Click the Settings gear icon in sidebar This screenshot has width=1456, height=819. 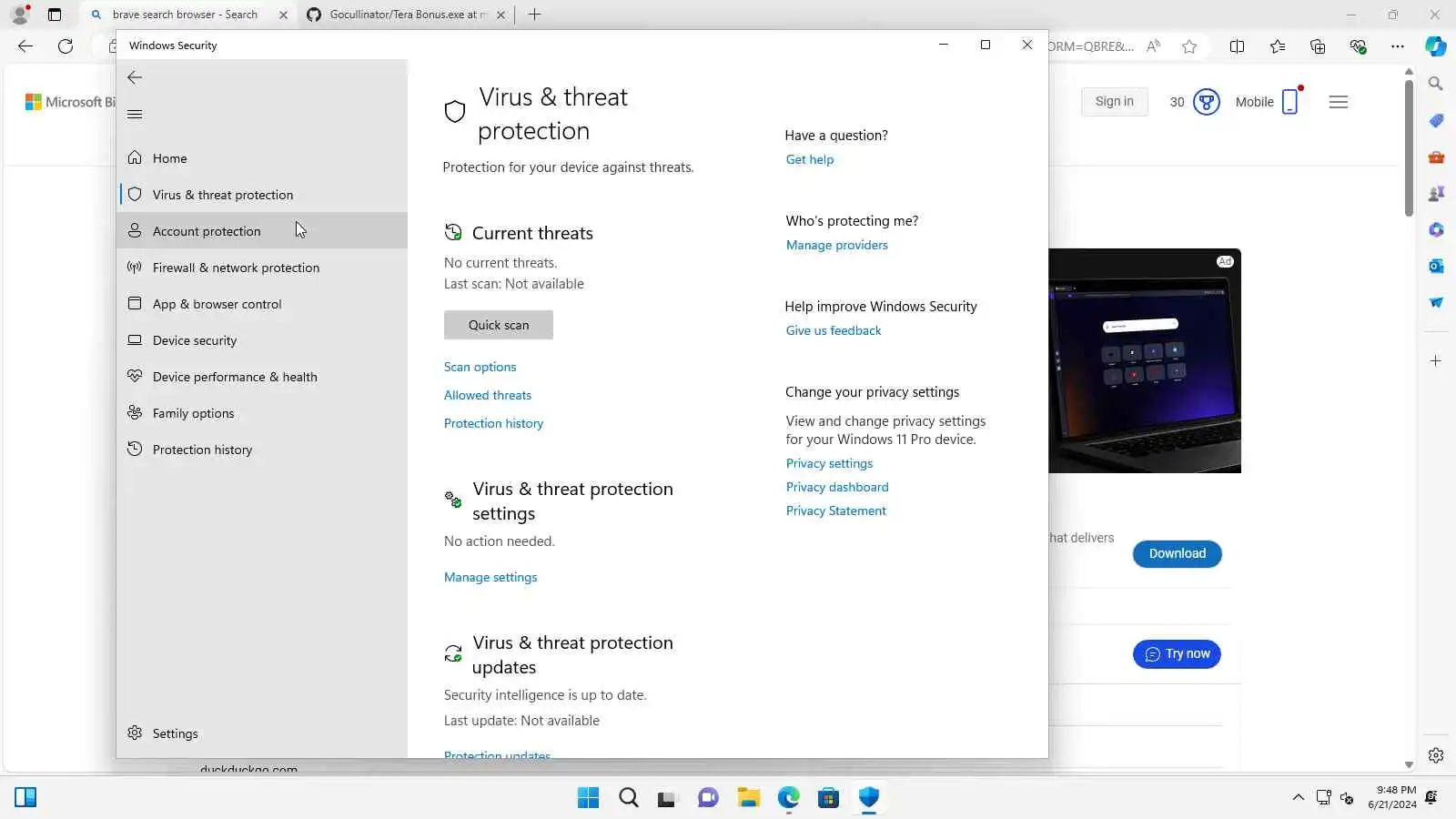point(135,733)
